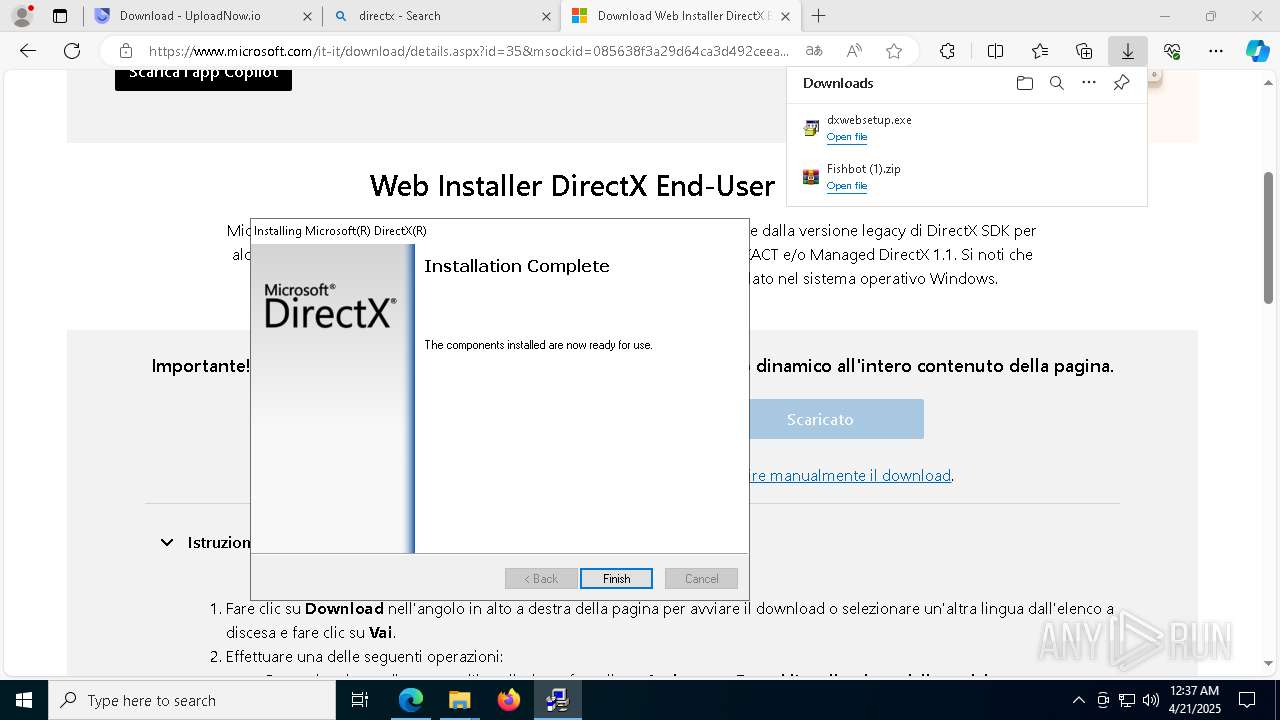This screenshot has width=1280, height=720.
Task: Collapse the Istruzioni section chevron
Action: pyautogui.click(x=167, y=542)
